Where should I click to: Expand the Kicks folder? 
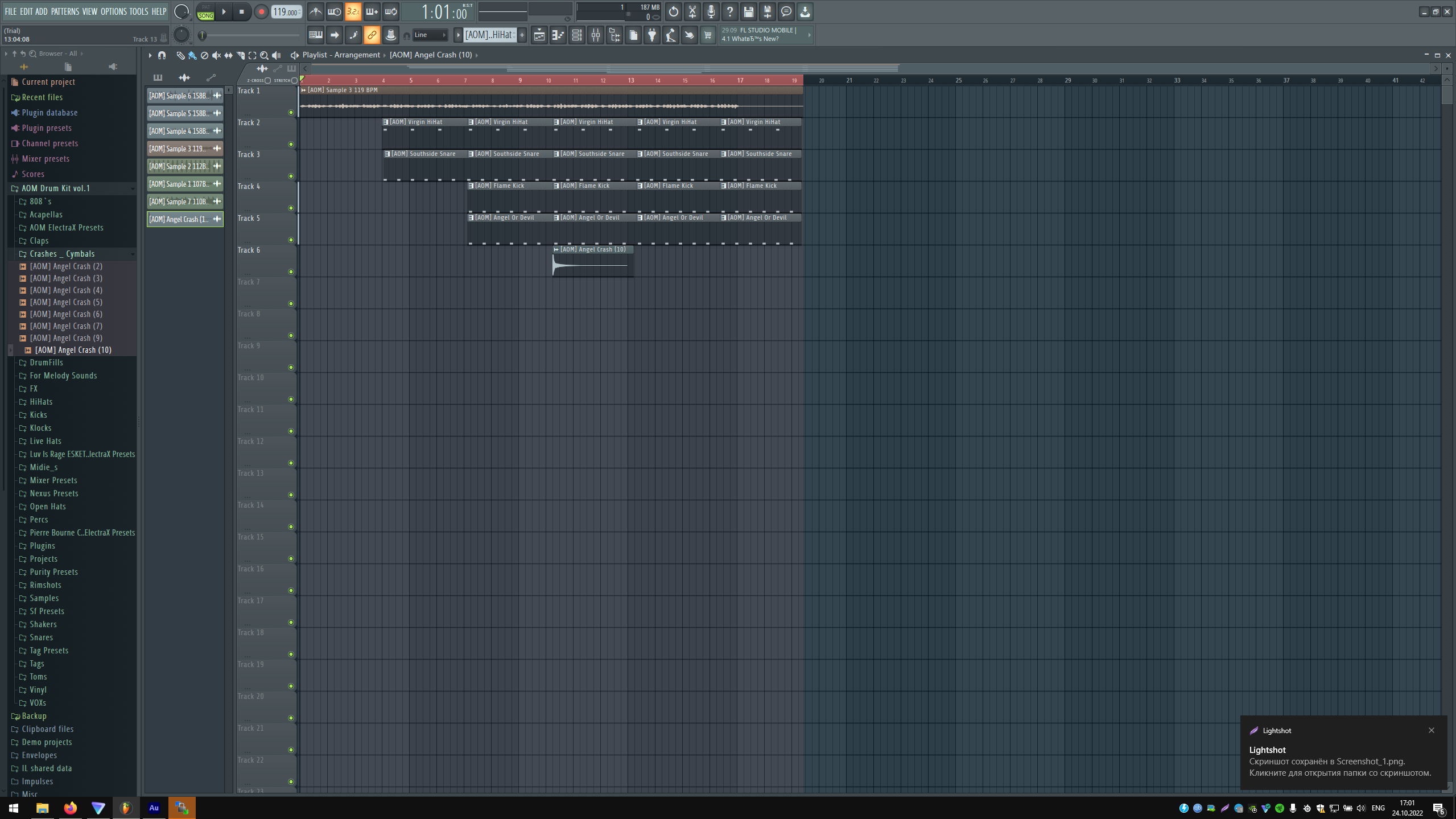(38, 415)
